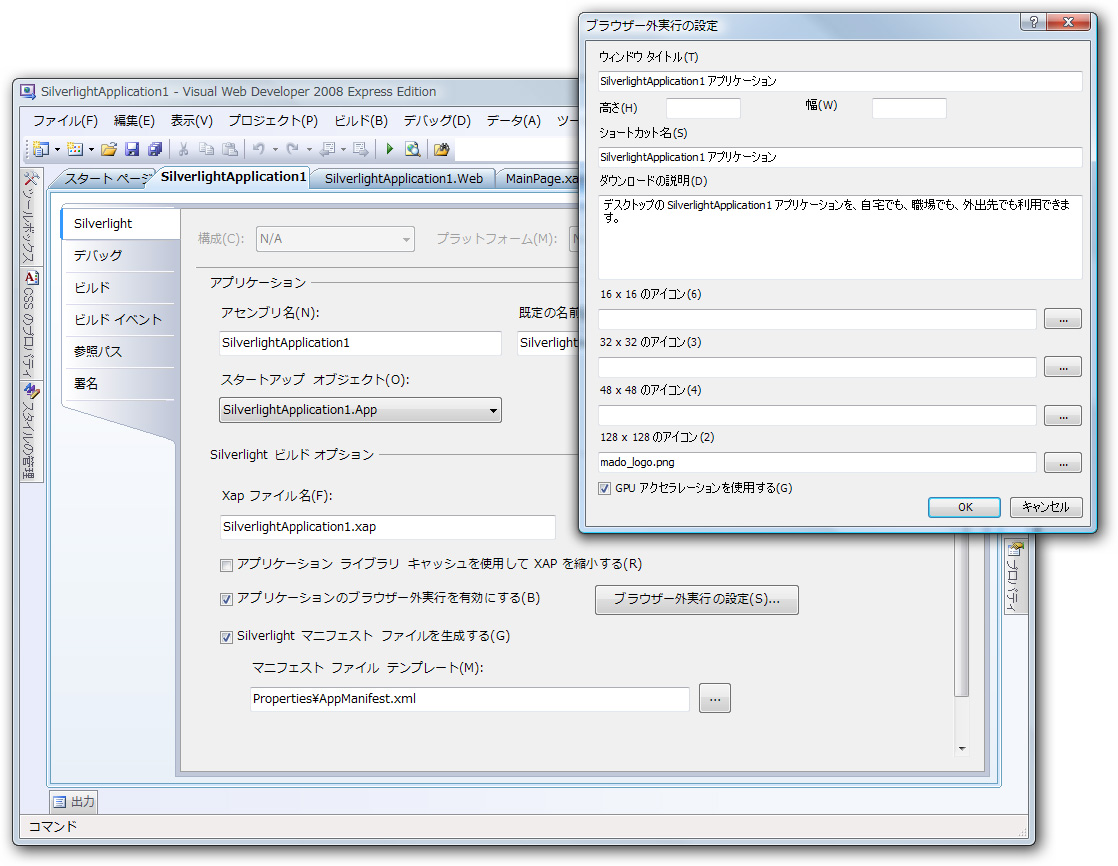Image resolution: width=1118 pixels, height=866 pixels.
Task: Enable XAP 縮小 with application library cache
Action: [x=226, y=565]
